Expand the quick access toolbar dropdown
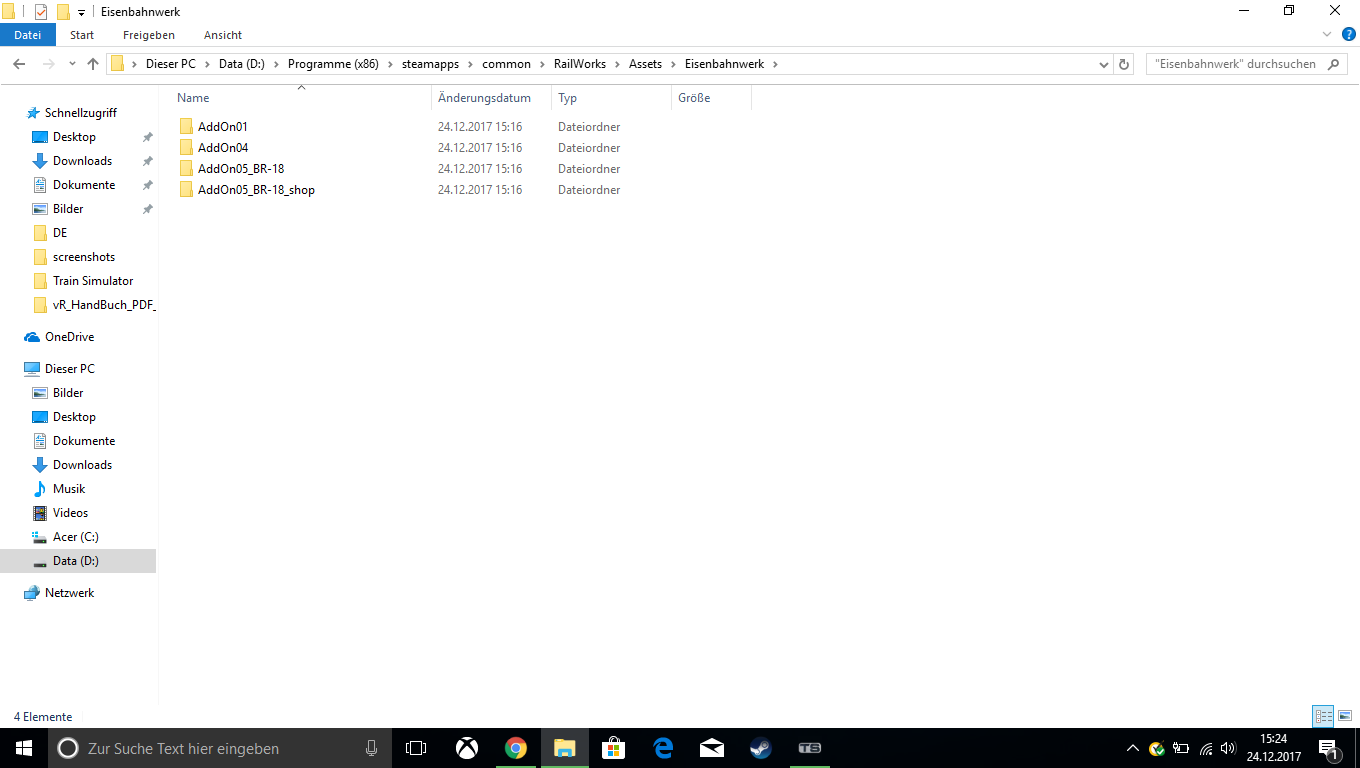 pyautogui.click(x=81, y=12)
